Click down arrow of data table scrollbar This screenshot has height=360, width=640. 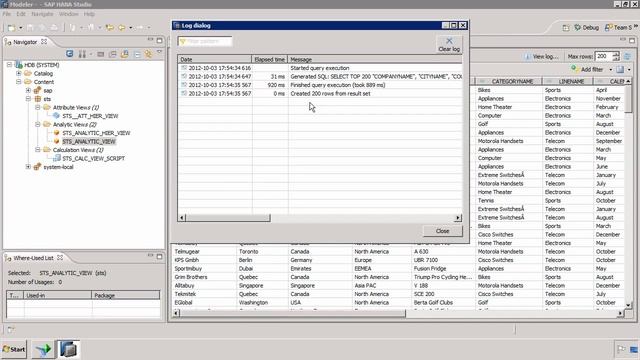(628, 305)
